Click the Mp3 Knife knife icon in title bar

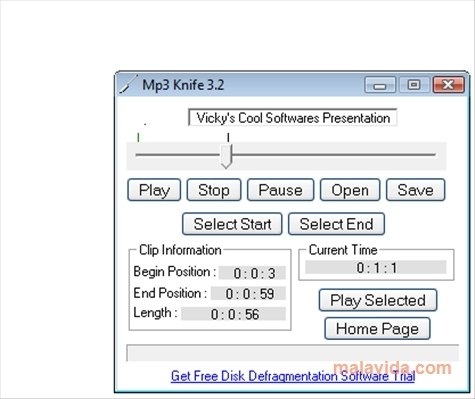pos(128,84)
